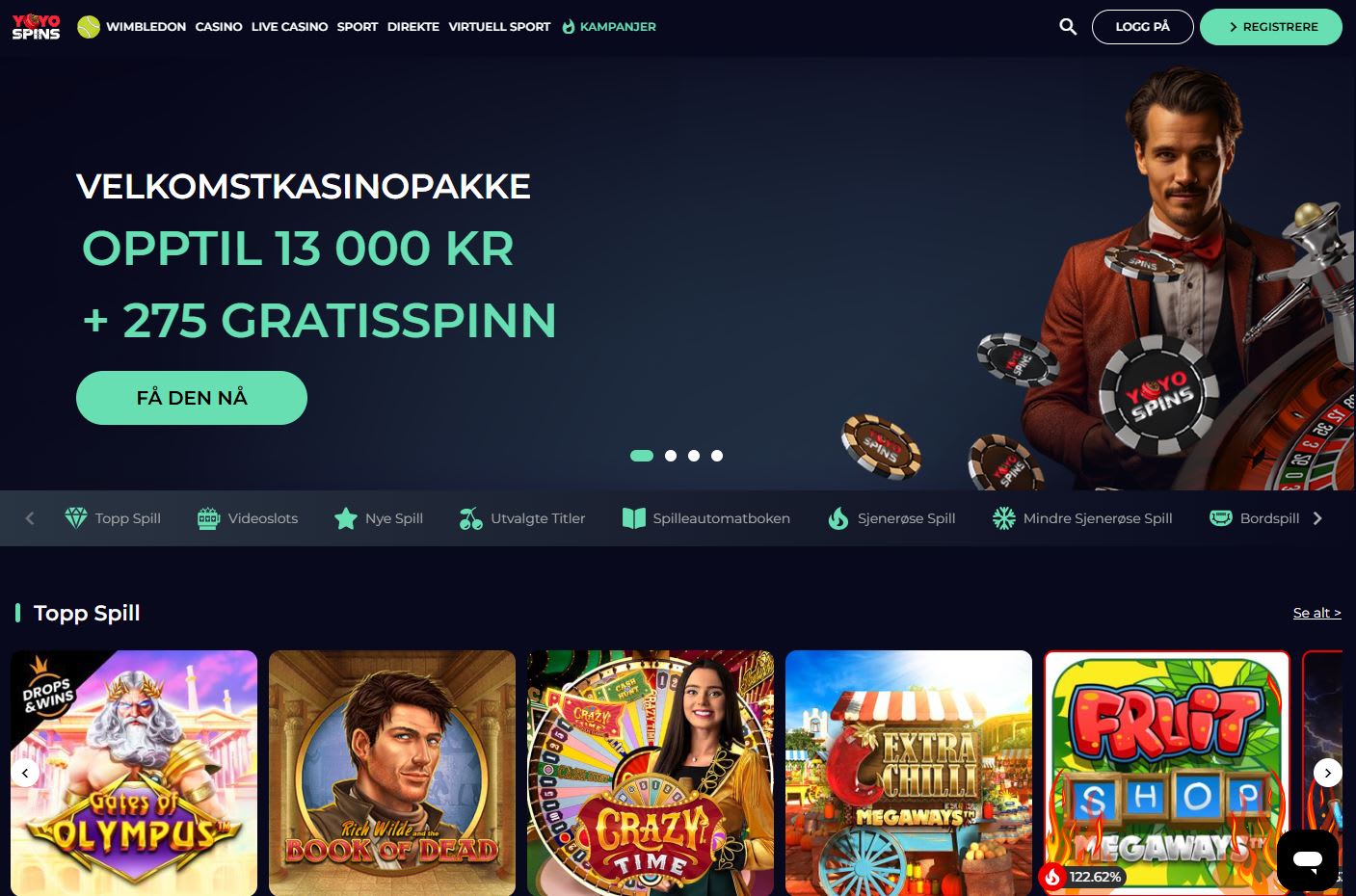This screenshot has width=1356, height=896.
Task: Open Videoslots slot machine icon
Action: coord(208,518)
